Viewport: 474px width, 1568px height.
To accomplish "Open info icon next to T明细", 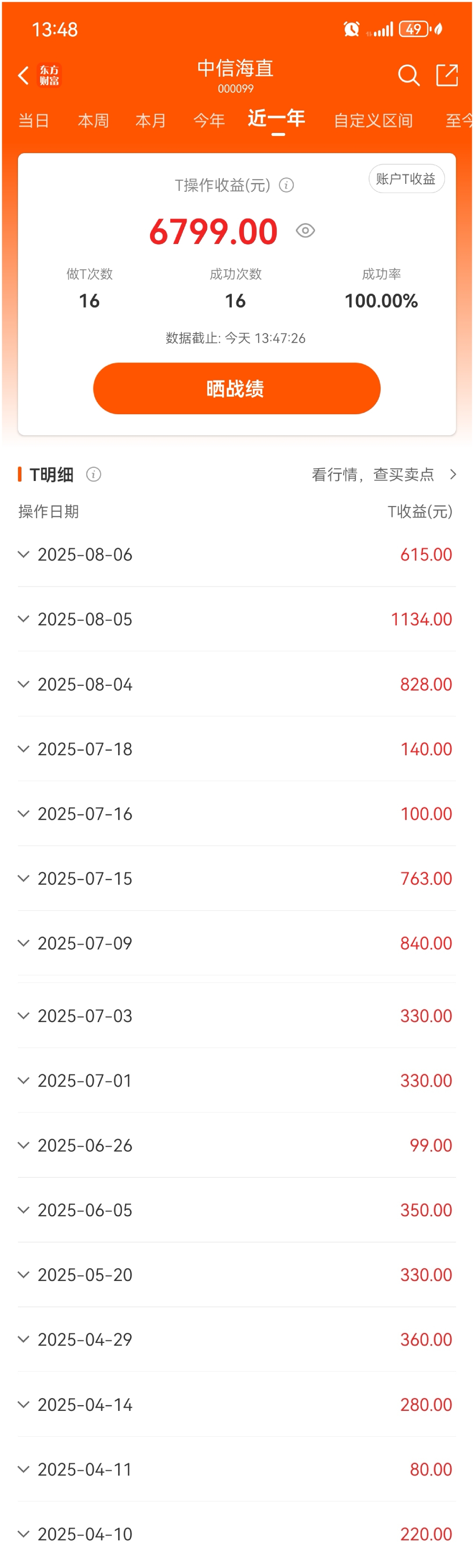I will pos(93,474).
